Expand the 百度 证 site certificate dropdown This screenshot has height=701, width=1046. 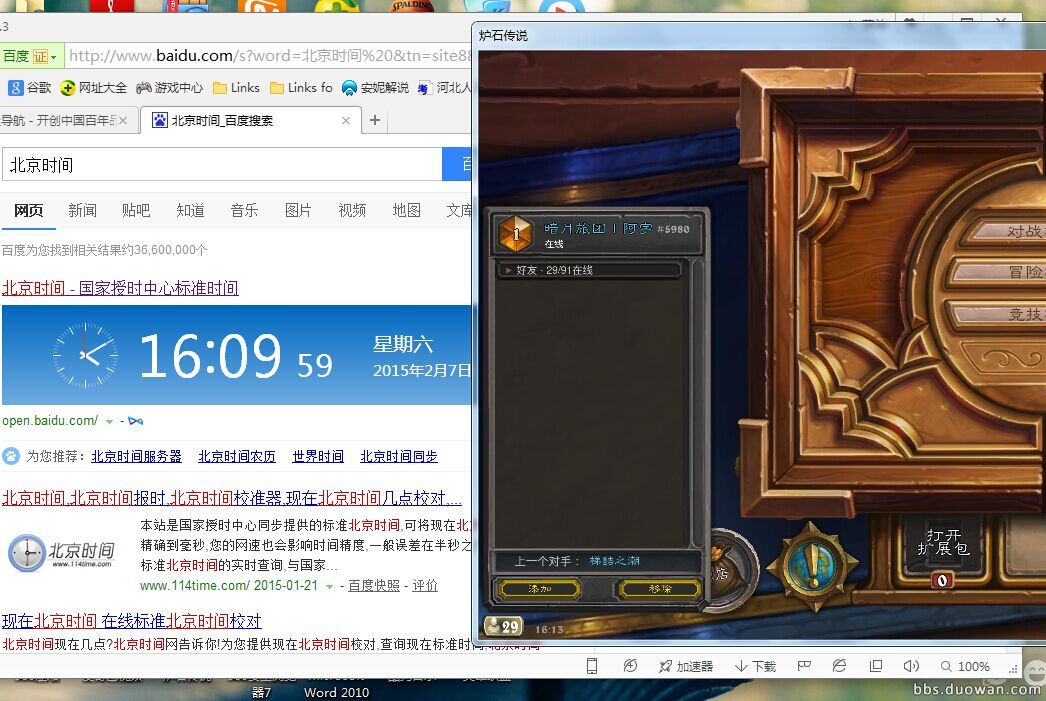[30, 56]
